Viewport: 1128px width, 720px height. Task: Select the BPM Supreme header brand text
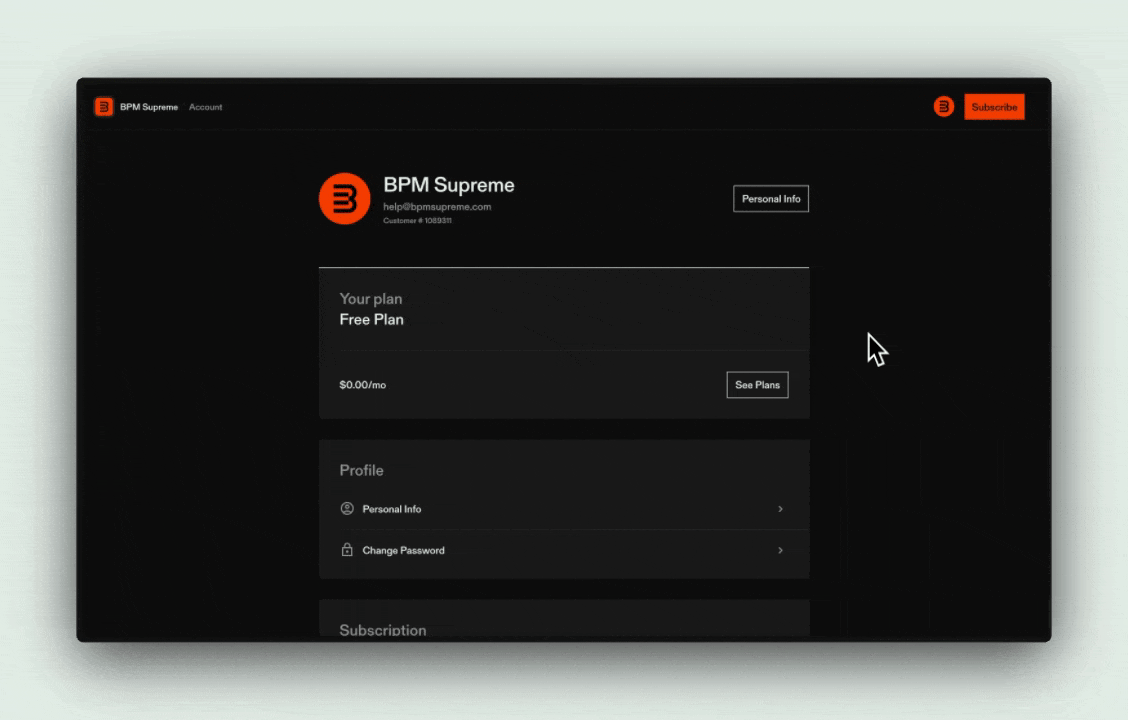pos(149,107)
